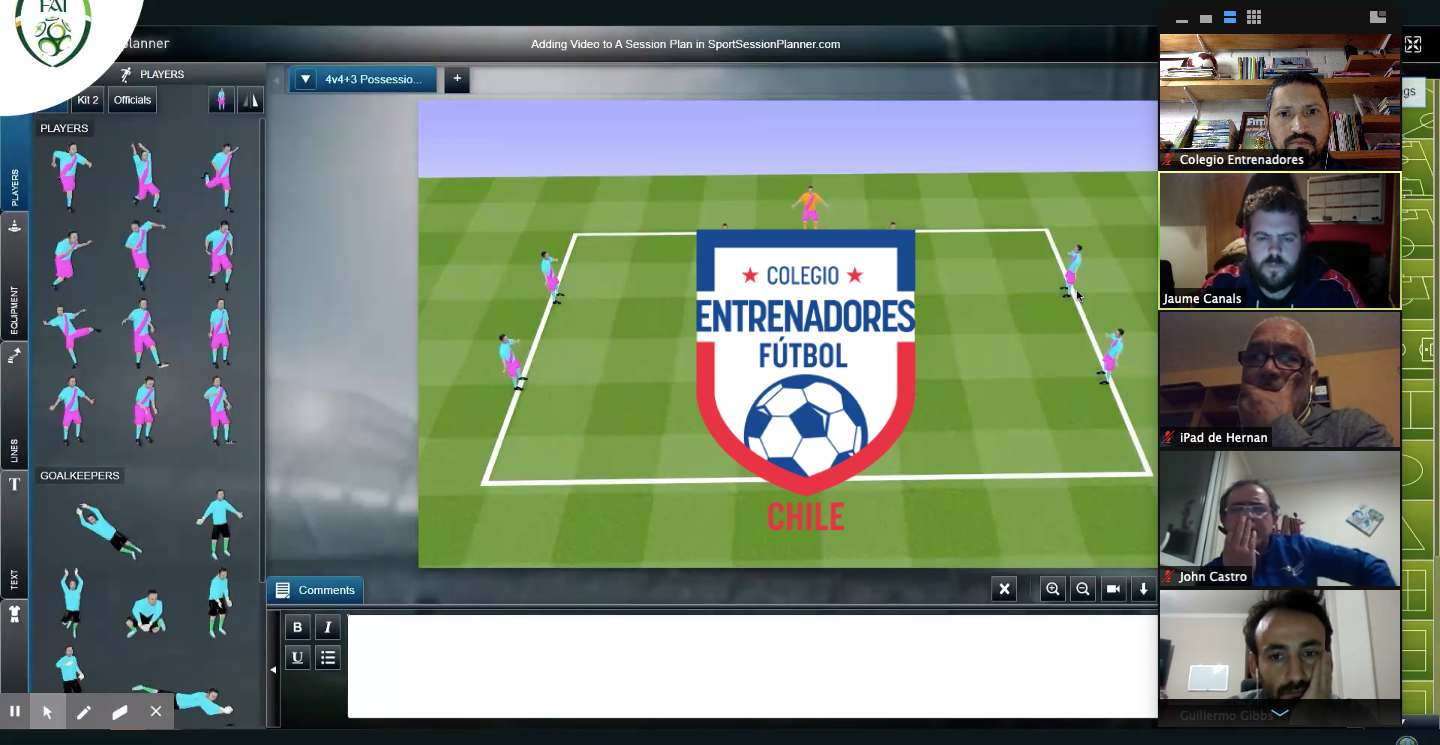Select the pointer annotation tool

tap(47, 712)
